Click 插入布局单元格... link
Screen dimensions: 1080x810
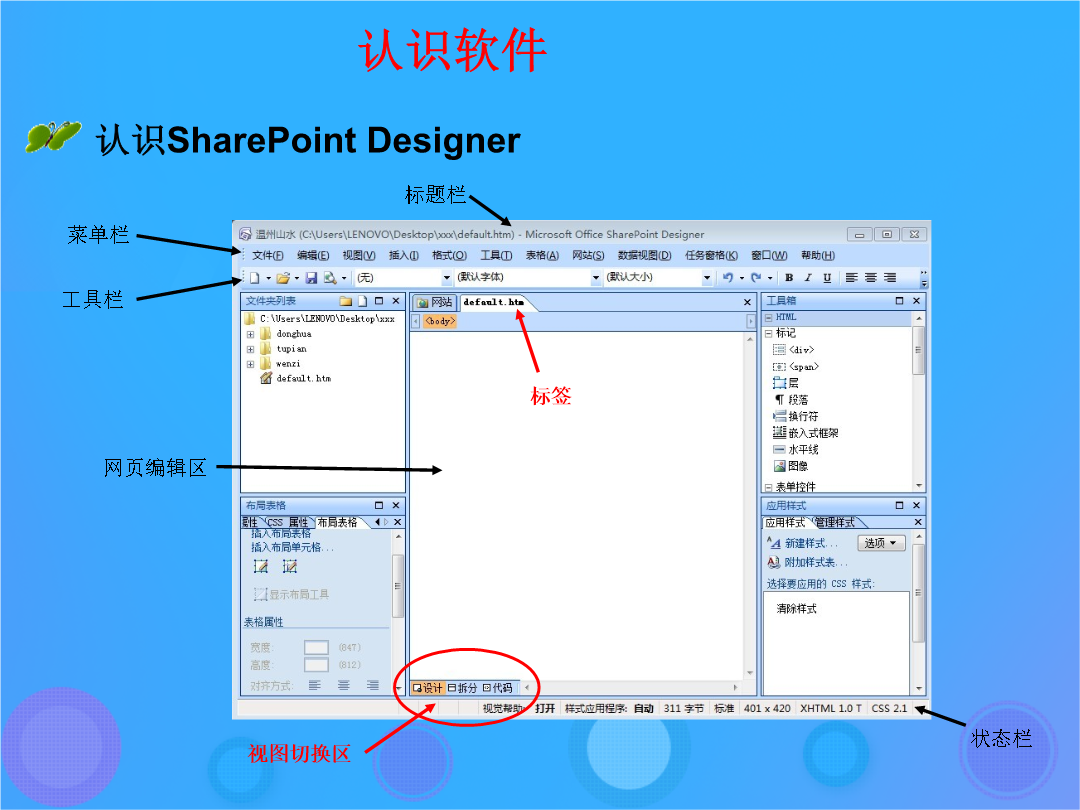(292, 548)
